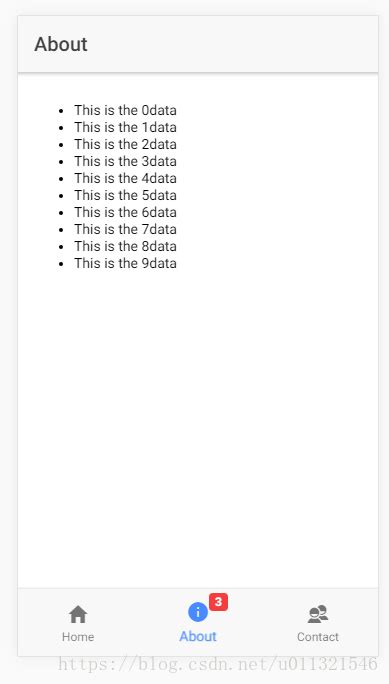This screenshot has width=389, height=684.
Task: Tap the Home house icon
Action: coord(78,614)
